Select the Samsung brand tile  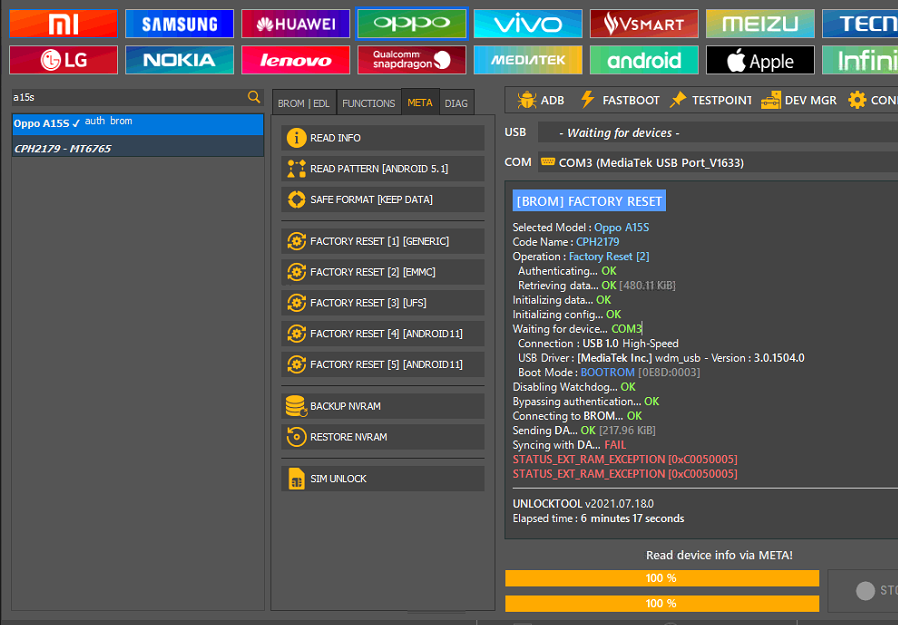179,24
